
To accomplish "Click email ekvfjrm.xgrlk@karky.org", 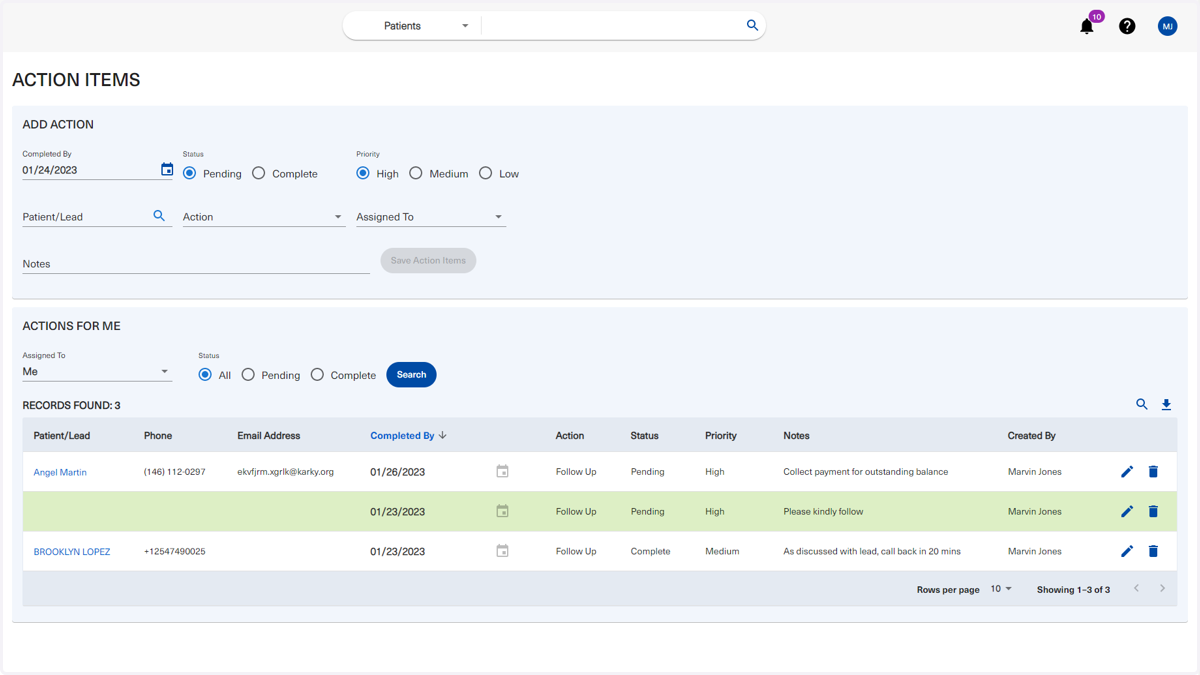I will (x=286, y=472).
